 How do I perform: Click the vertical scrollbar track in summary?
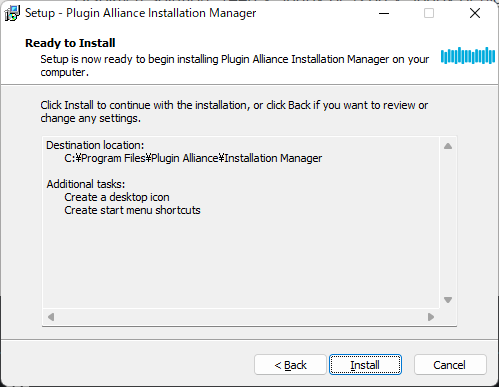click(448, 223)
